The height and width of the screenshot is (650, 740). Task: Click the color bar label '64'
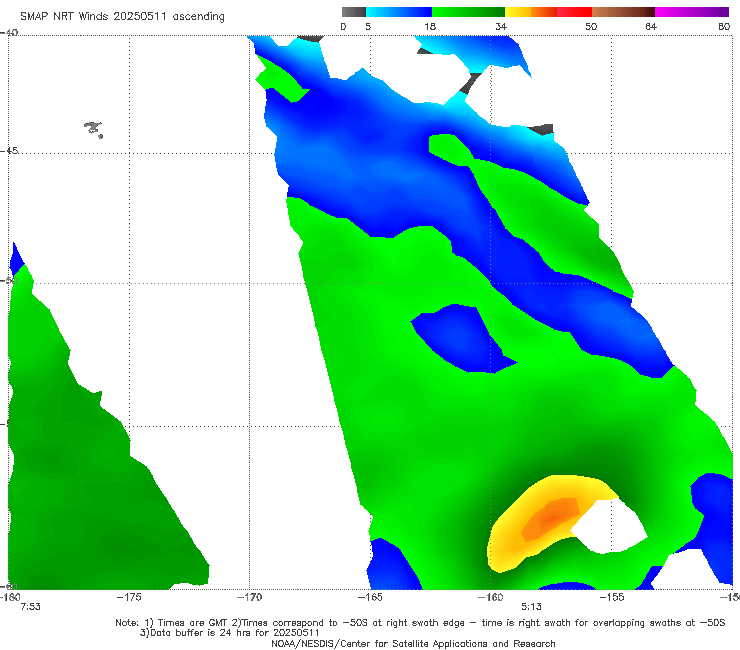pyautogui.click(x=651, y=26)
